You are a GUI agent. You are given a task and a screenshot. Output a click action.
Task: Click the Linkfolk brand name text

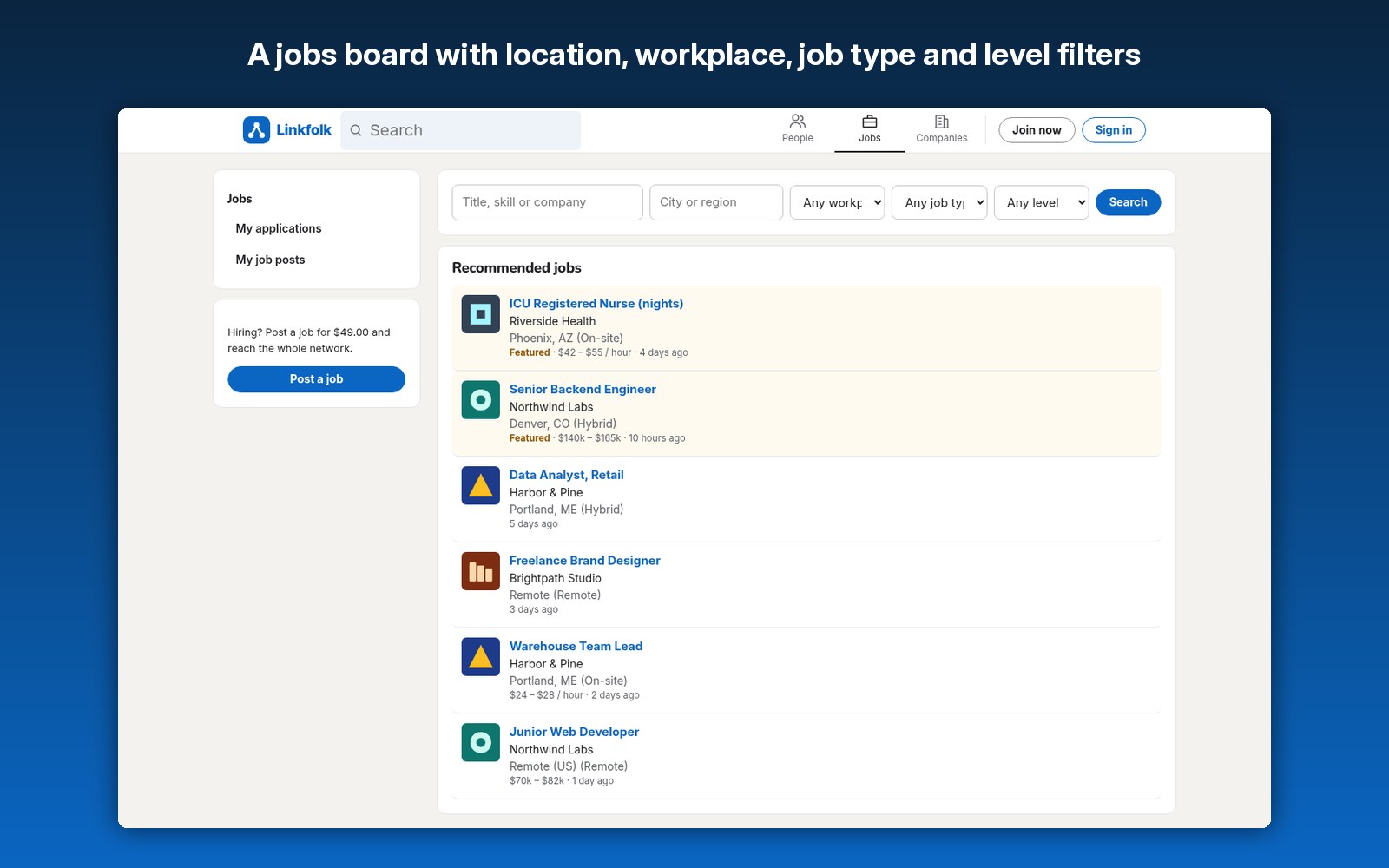(304, 130)
